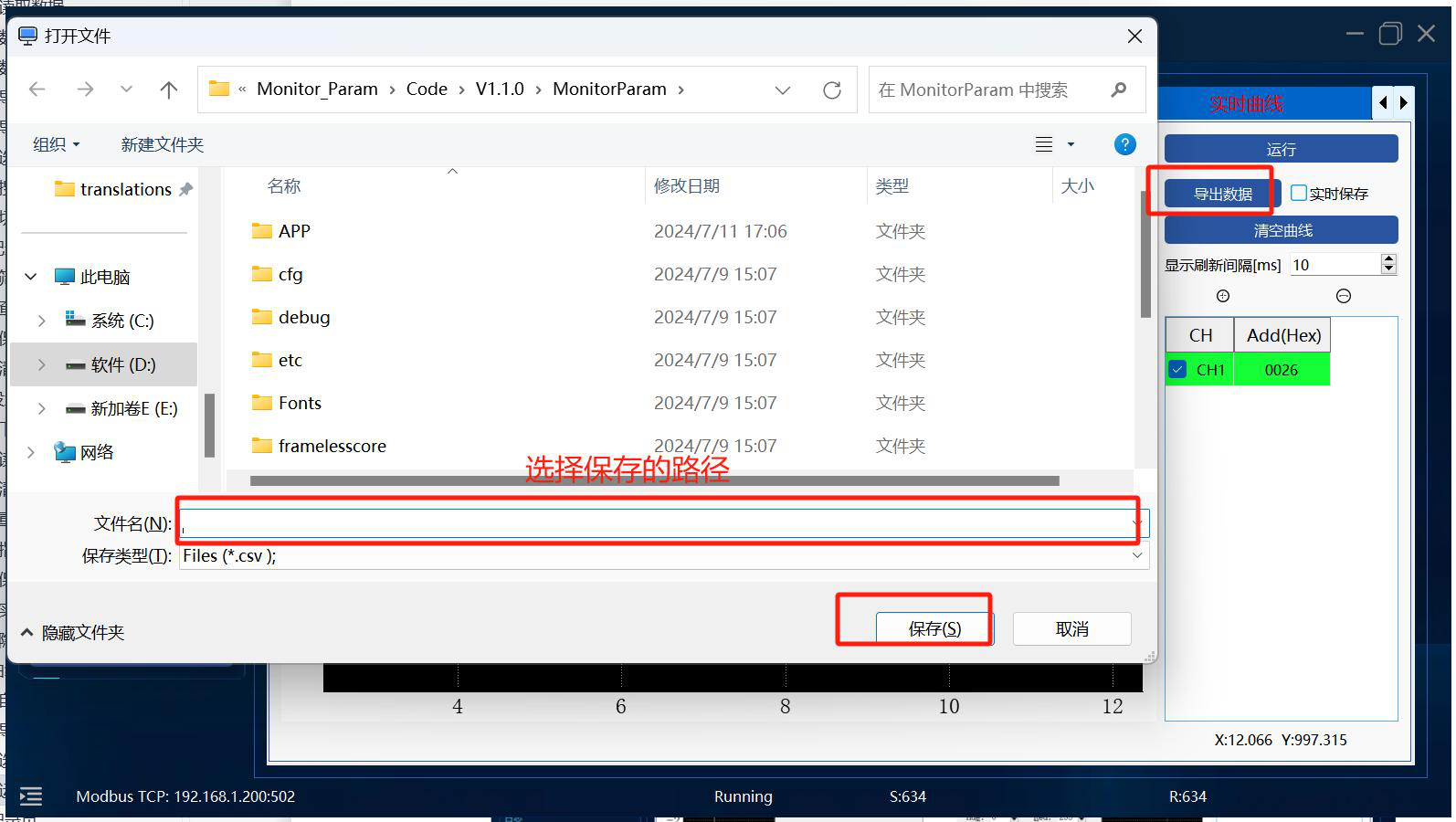
Task: Sort files by the 类型 column header
Action: [892, 186]
